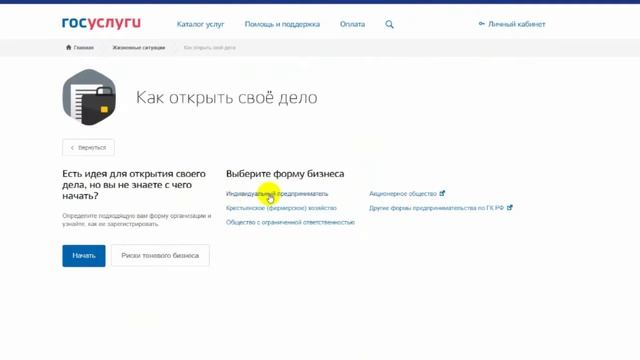This screenshot has height=360, width=640.
Task: Go to Жизненные ситуации breadcrumb
Action: pyautogui.click(x=139, y=48)
